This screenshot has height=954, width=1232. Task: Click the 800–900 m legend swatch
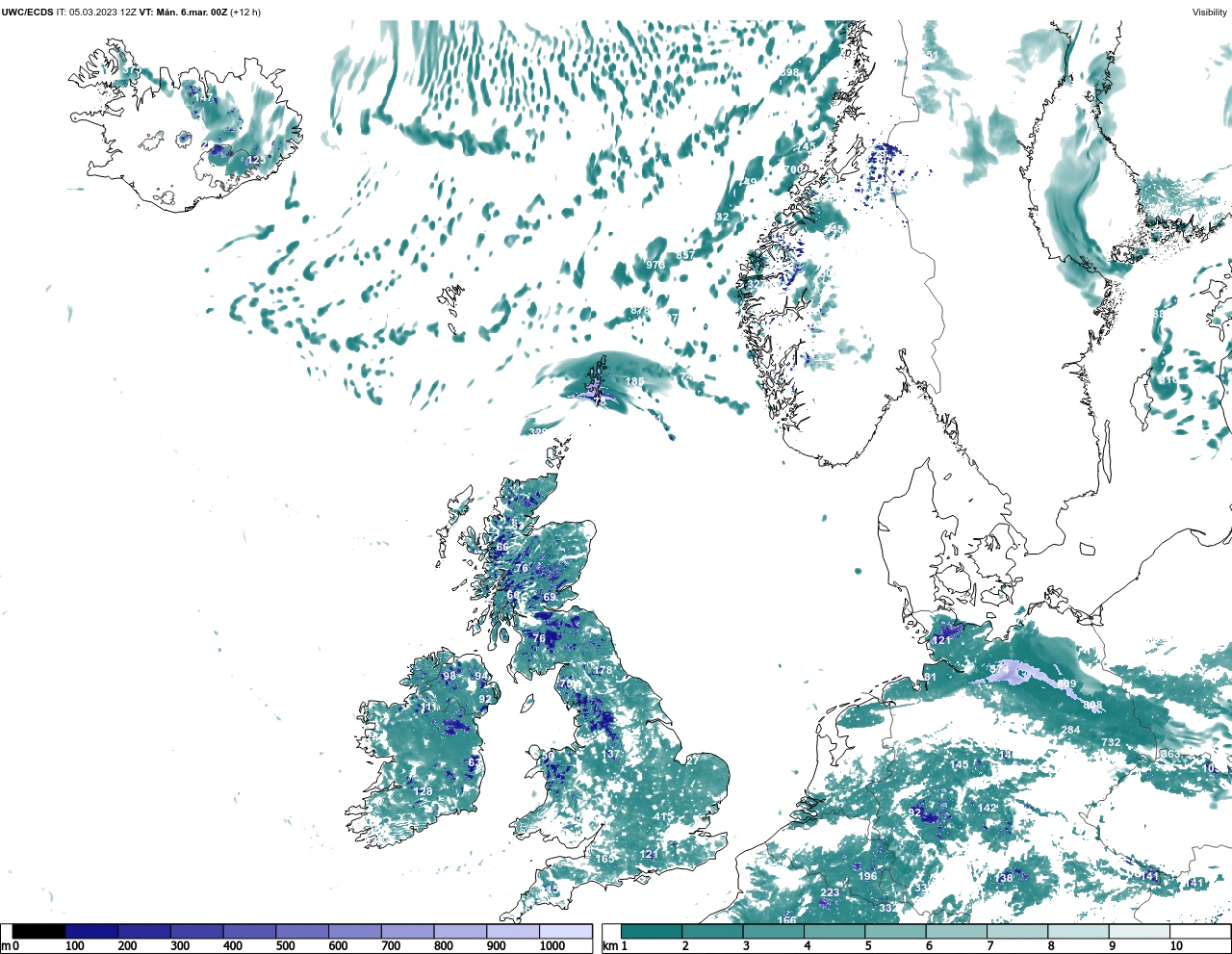pos(460,932)
